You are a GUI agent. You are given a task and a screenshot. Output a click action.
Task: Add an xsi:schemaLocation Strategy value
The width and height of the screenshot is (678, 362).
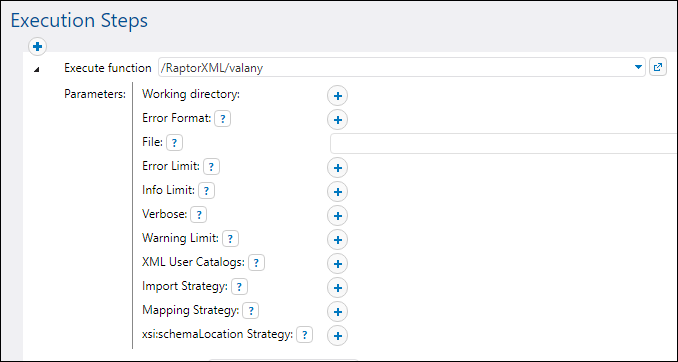click(x=338, y=336)
